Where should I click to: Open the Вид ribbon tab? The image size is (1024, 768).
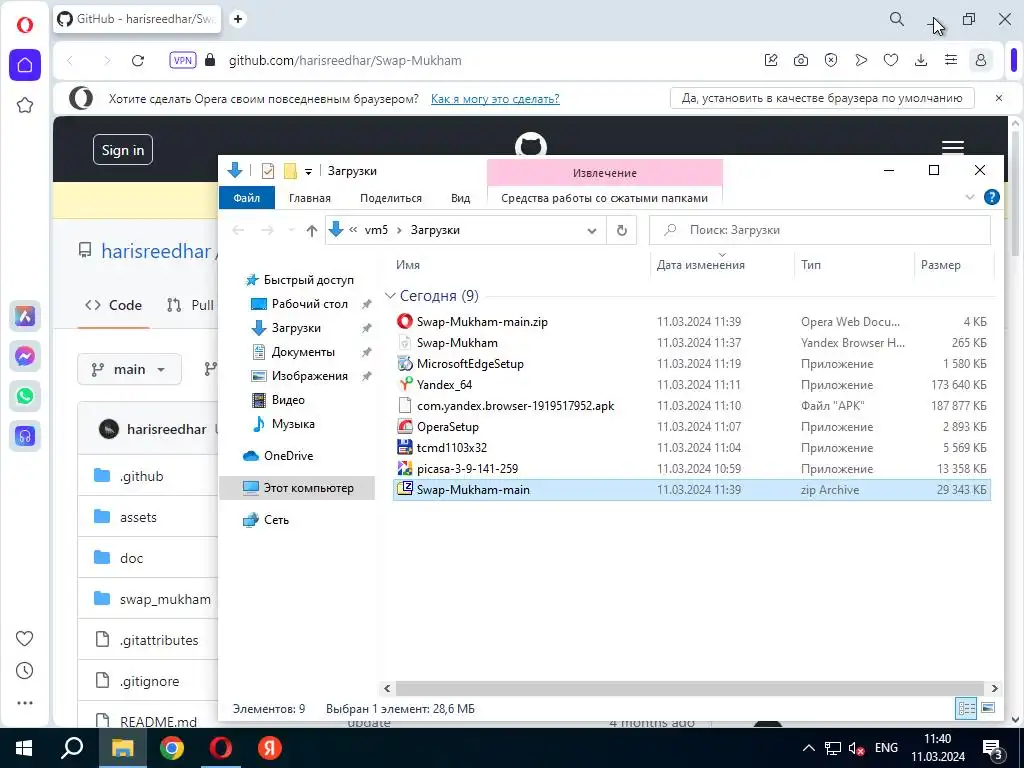click(460, 198)
